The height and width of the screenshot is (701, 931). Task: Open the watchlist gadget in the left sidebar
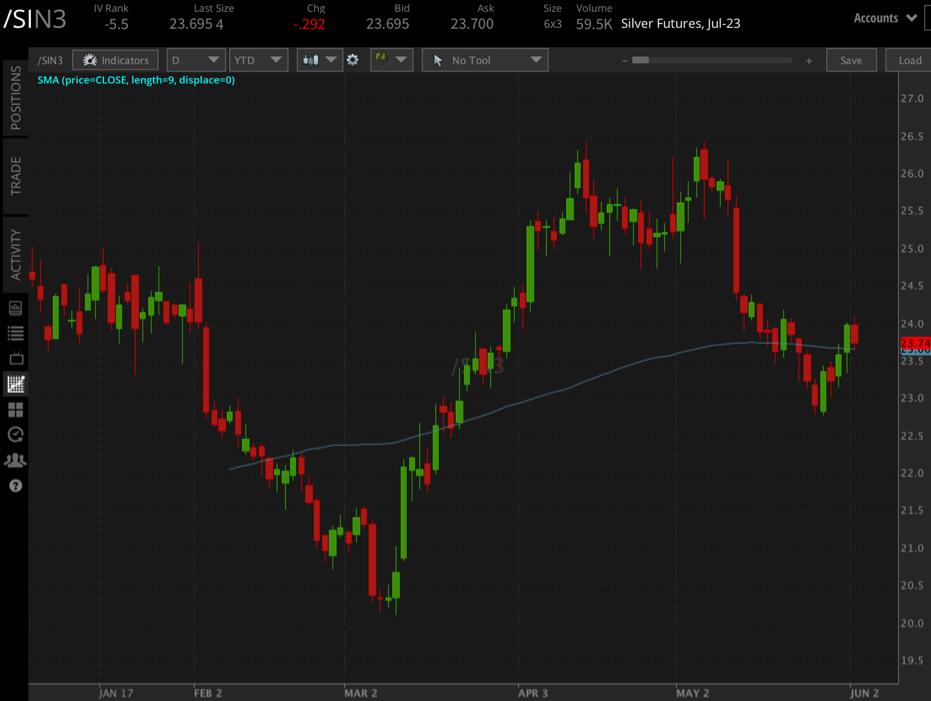coord(14,333)
